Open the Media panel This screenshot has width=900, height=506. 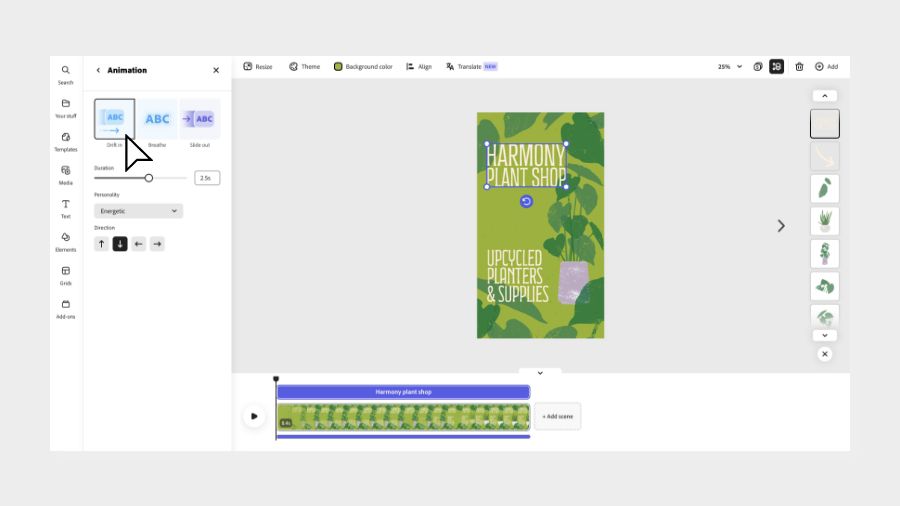point(65,175)
